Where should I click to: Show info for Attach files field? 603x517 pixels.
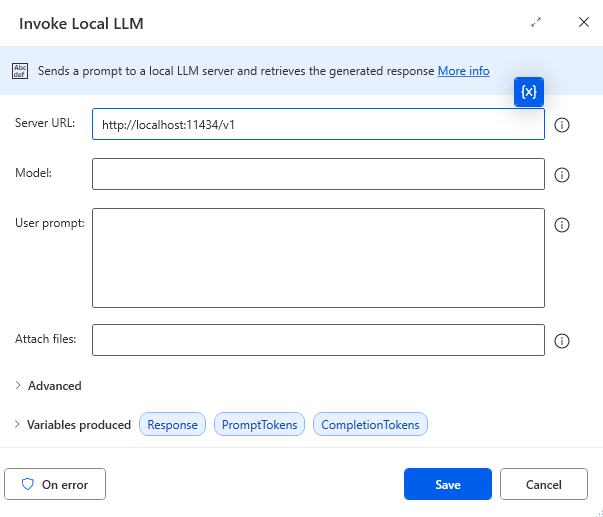pyautogui.click(x=561, y=340)
